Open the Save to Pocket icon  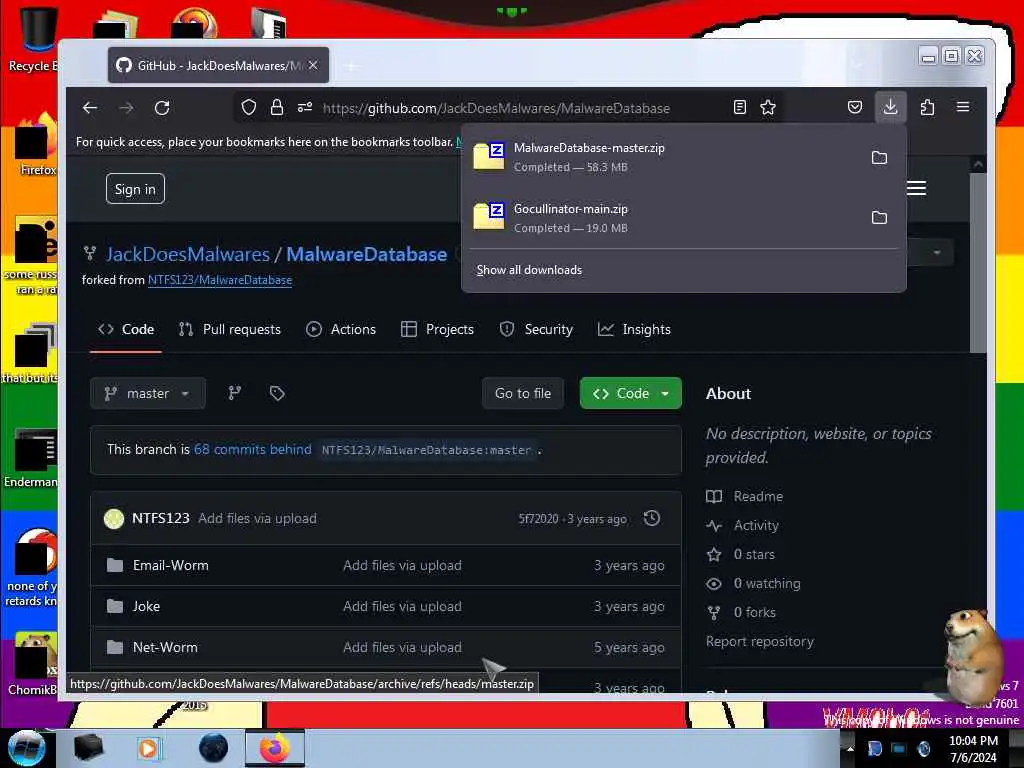[855, 107]
